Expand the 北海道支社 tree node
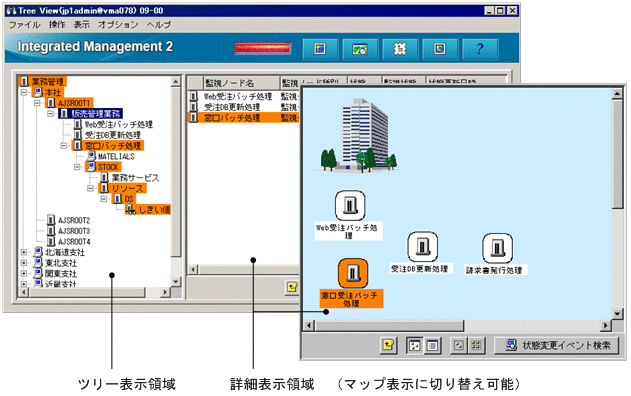Viewport: 631px width, 396px height. (24, 252)
